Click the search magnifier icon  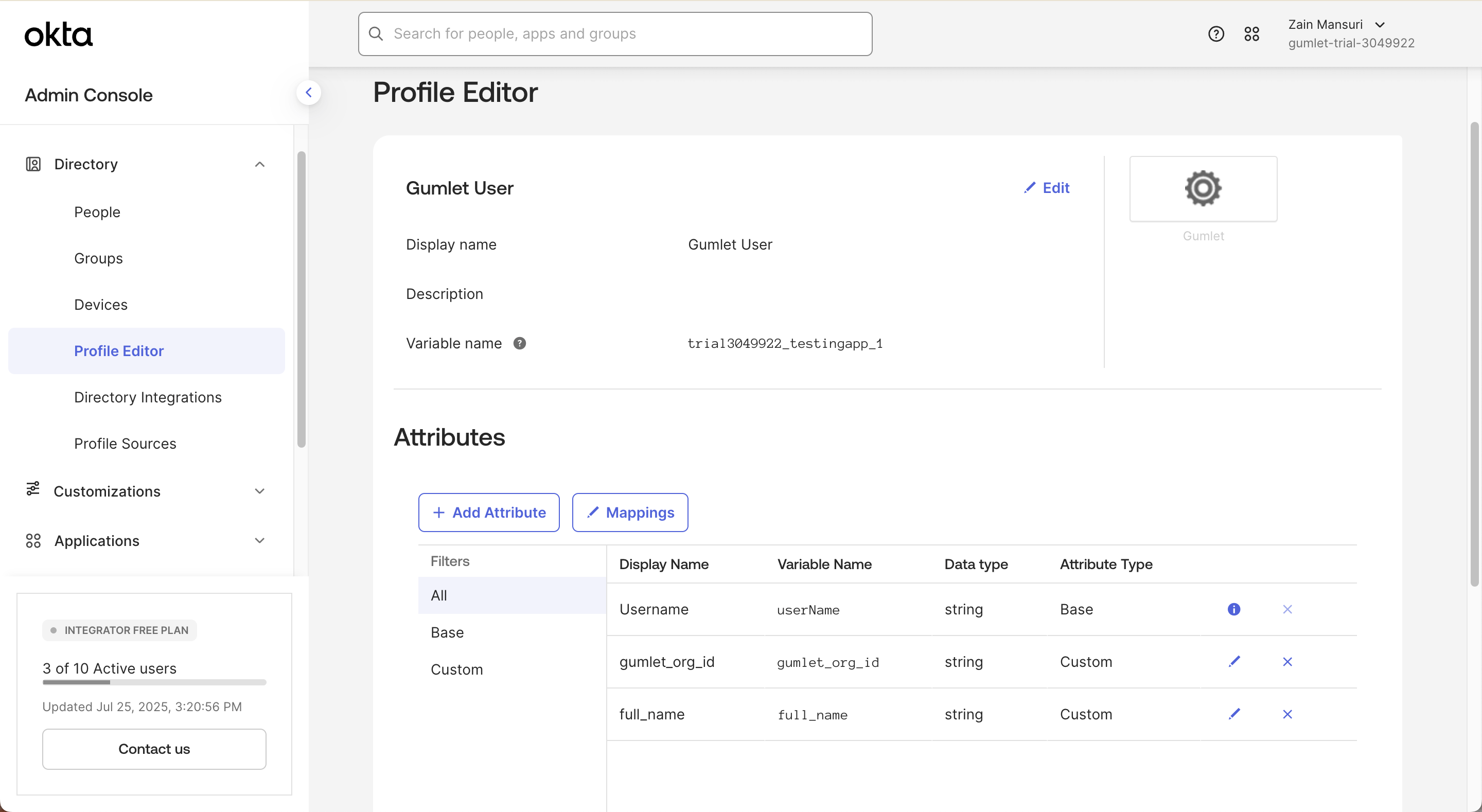(x=376, y=34)
